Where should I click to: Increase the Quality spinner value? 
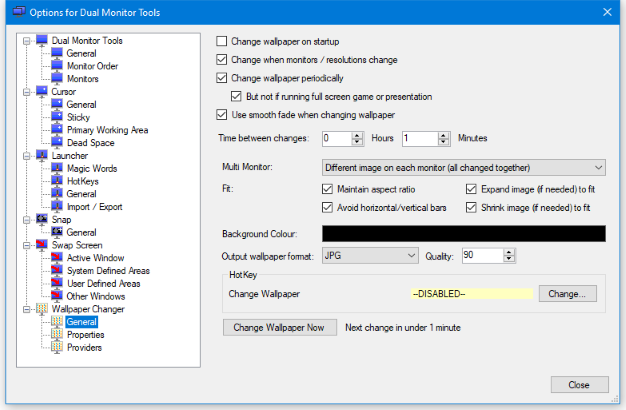[509, 252]
